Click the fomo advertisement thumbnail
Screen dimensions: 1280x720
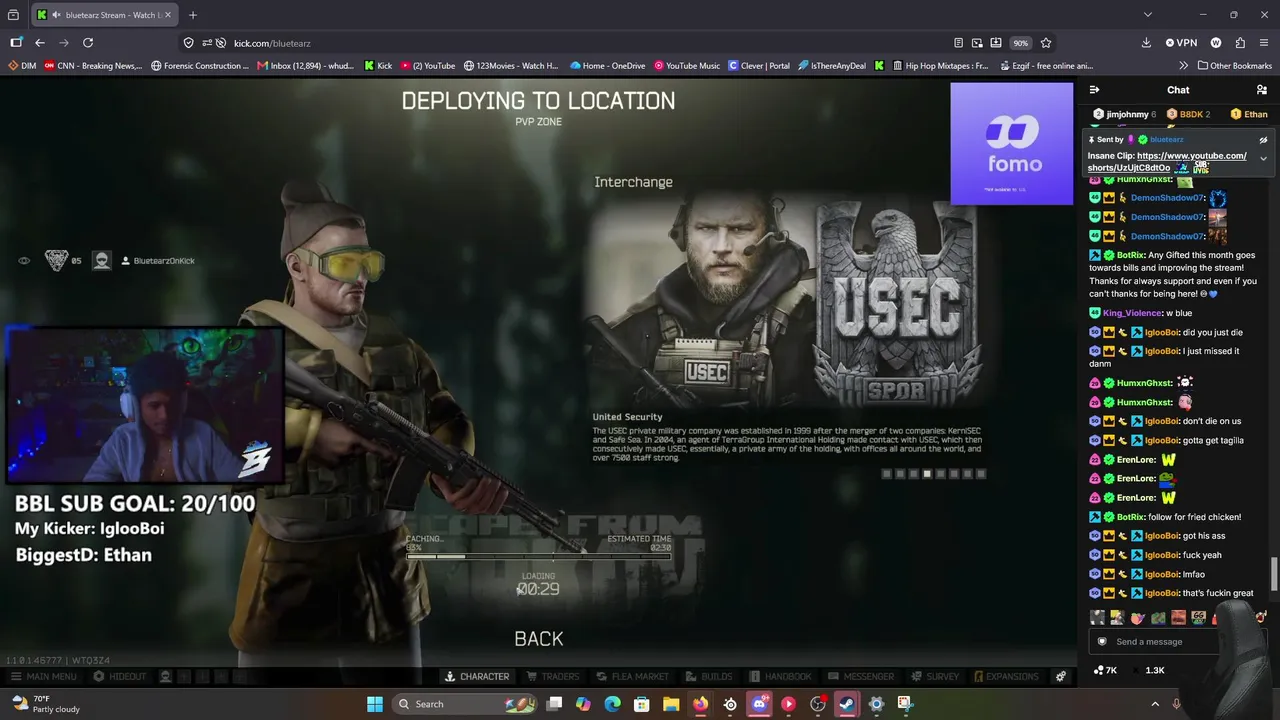[1011, 143]
